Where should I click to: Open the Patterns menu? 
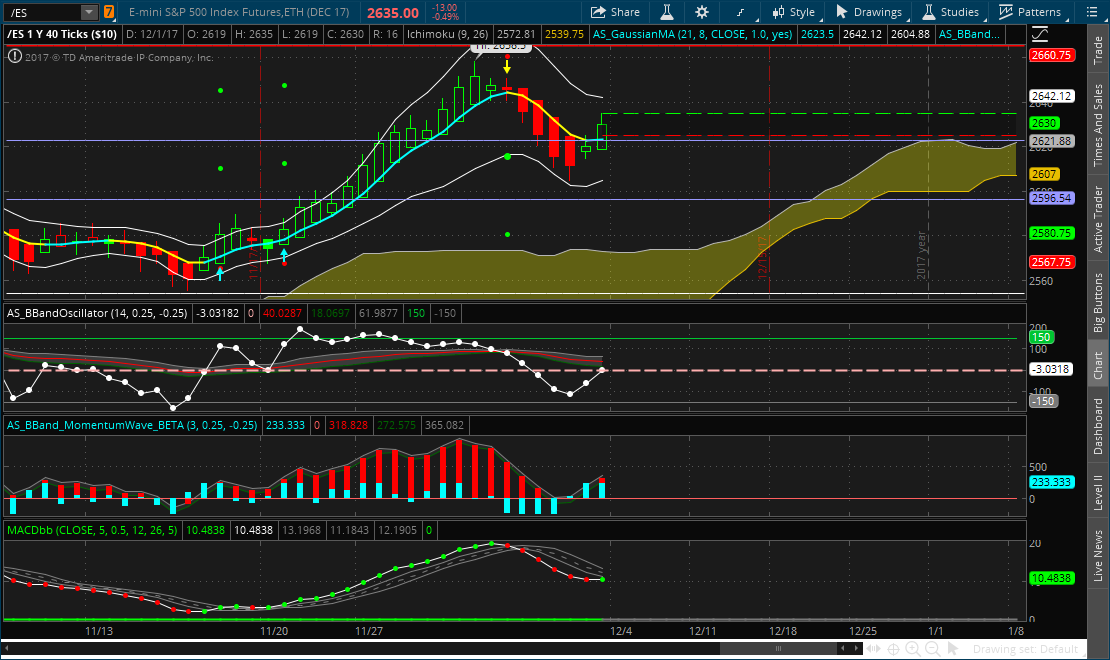(x=1029, y=12)
